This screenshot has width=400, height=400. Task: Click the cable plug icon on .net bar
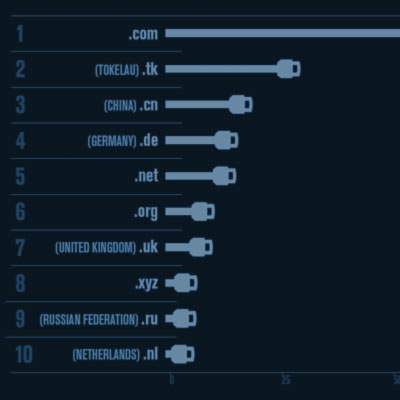[x=224, y=176]
